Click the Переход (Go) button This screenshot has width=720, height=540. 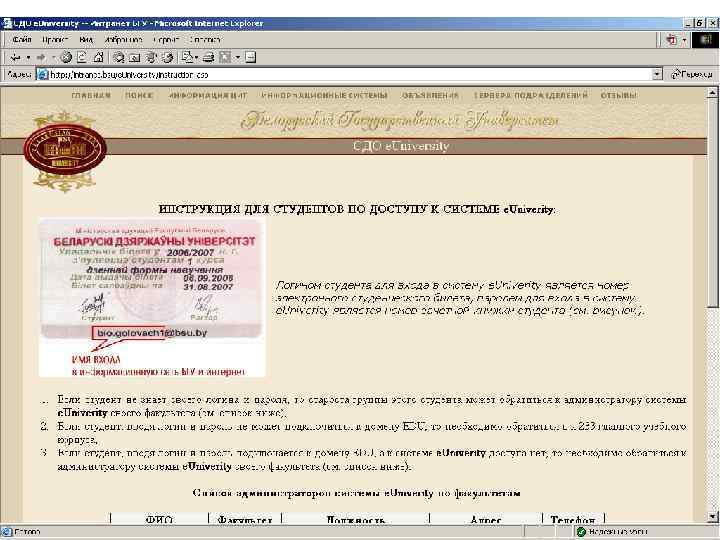692,74
